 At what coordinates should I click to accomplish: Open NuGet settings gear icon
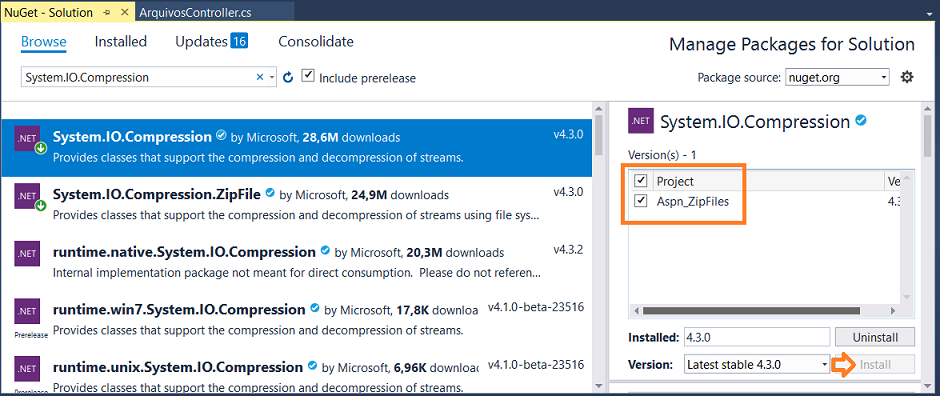point(907,77)
